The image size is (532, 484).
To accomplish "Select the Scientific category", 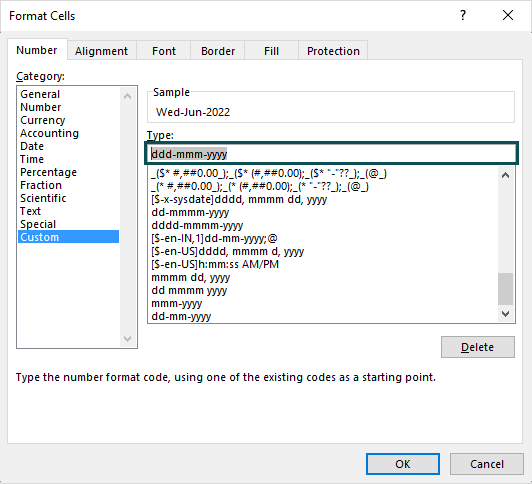I will pos(69,198).
